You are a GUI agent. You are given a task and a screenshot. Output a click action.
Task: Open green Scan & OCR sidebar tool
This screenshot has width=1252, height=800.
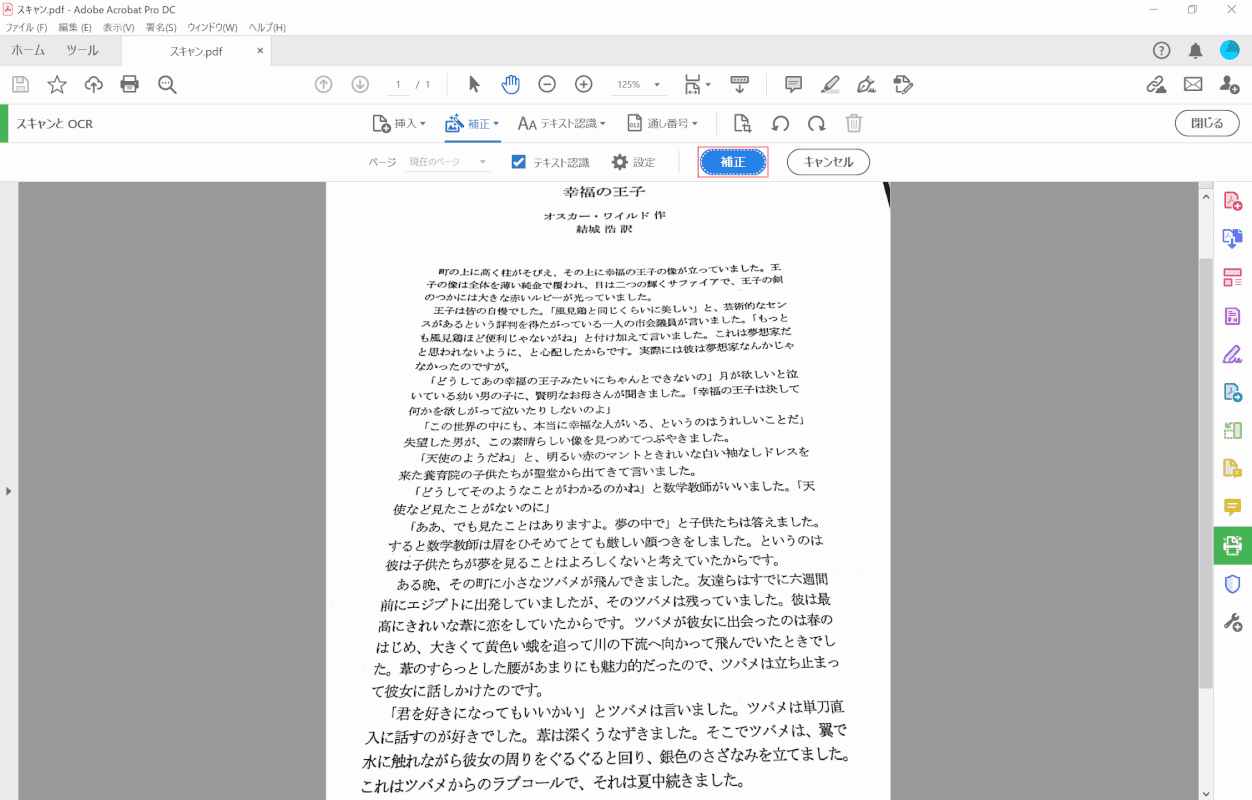click(1232, 546)
